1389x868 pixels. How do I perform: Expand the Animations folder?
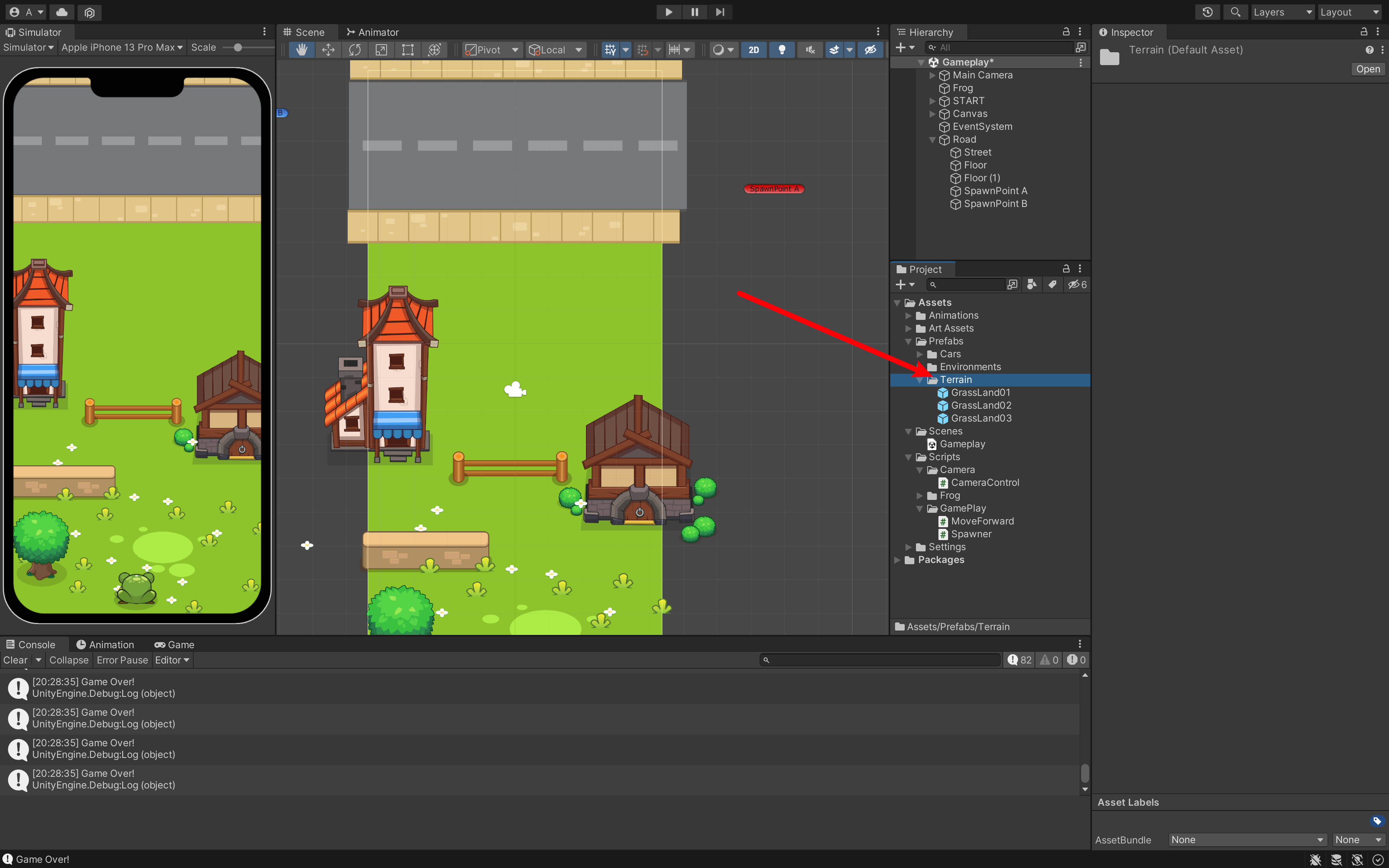pyautogui.click(x=908, y=316)
